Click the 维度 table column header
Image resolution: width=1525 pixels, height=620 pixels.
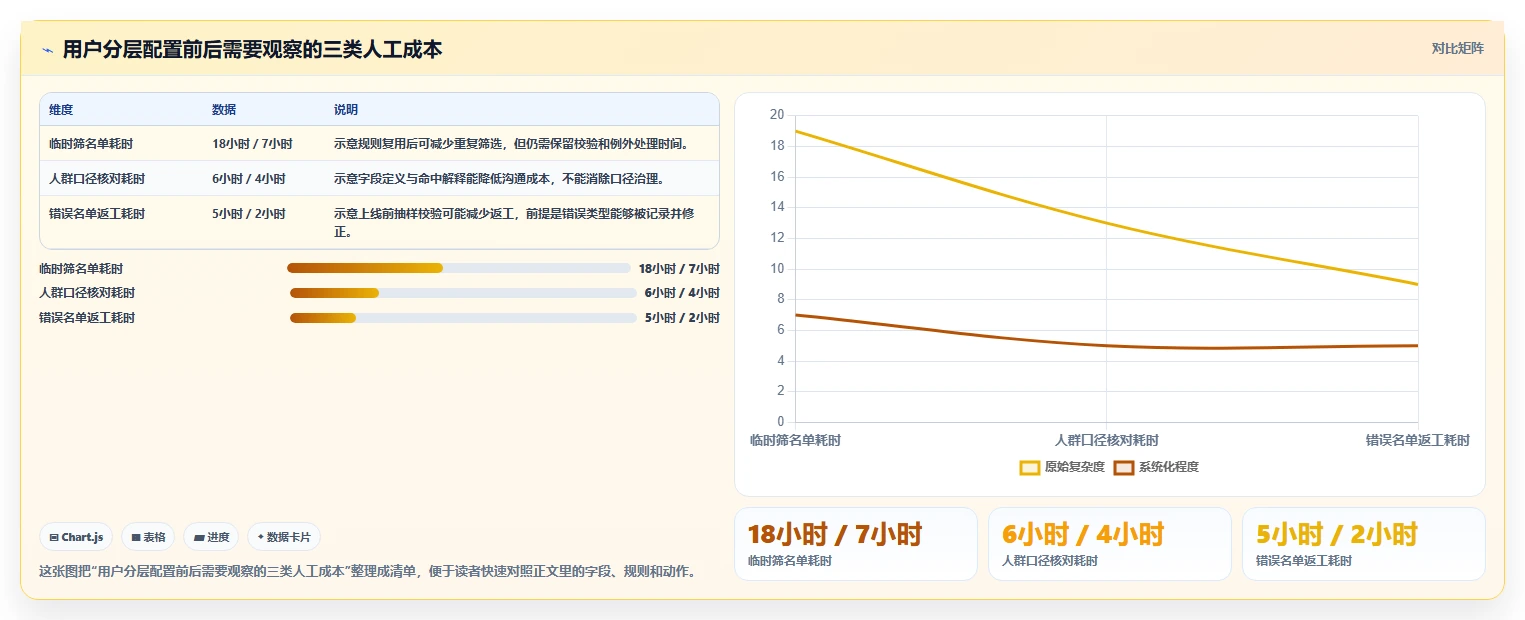click(61, 110)
